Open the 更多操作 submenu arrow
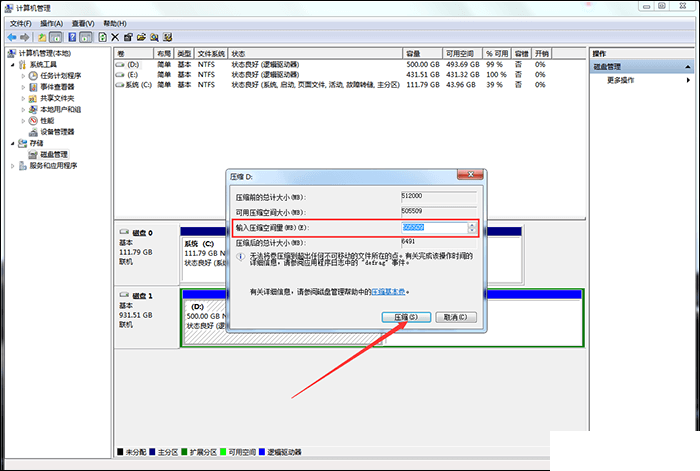The height and width of the screenshot is (471, 700). coord(688,80)
